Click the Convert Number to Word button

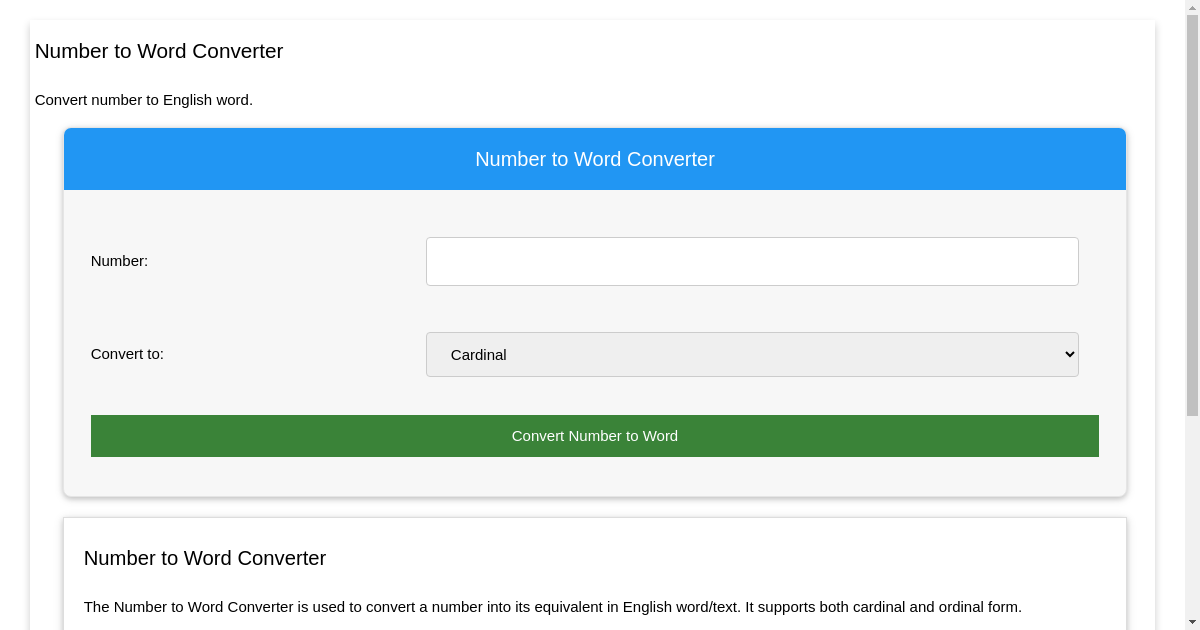click(594, 435)
